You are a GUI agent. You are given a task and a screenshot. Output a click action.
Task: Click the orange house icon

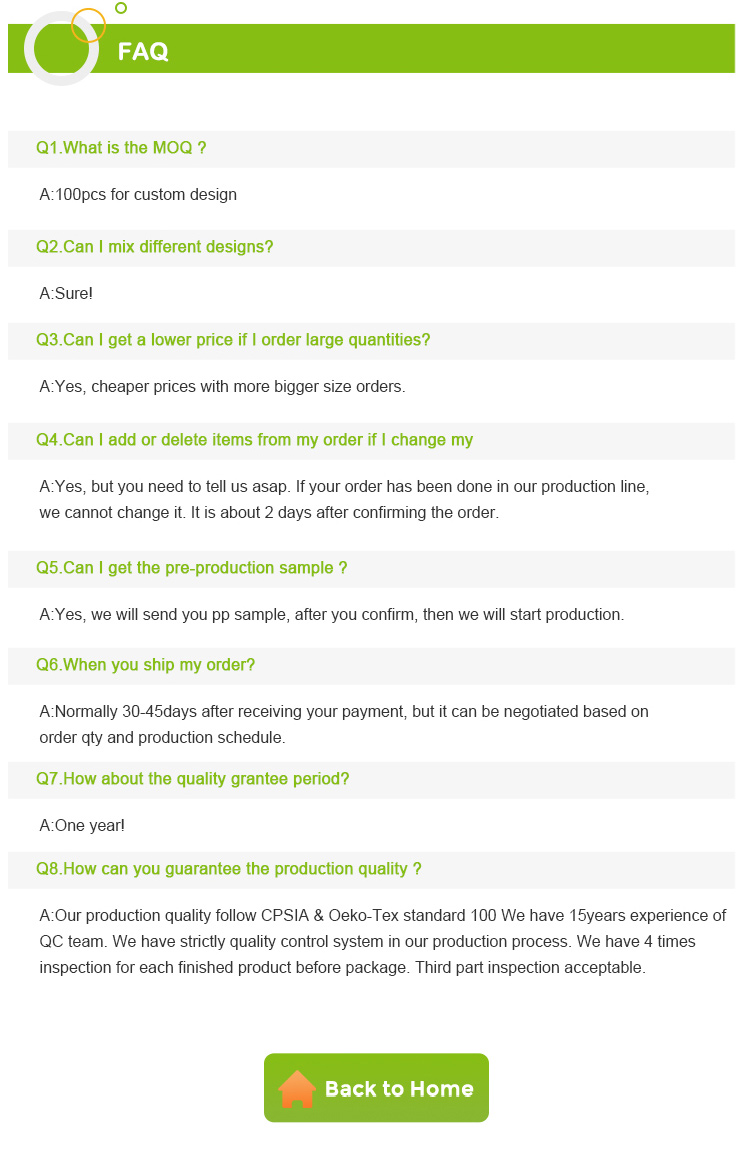[297, 1088]
